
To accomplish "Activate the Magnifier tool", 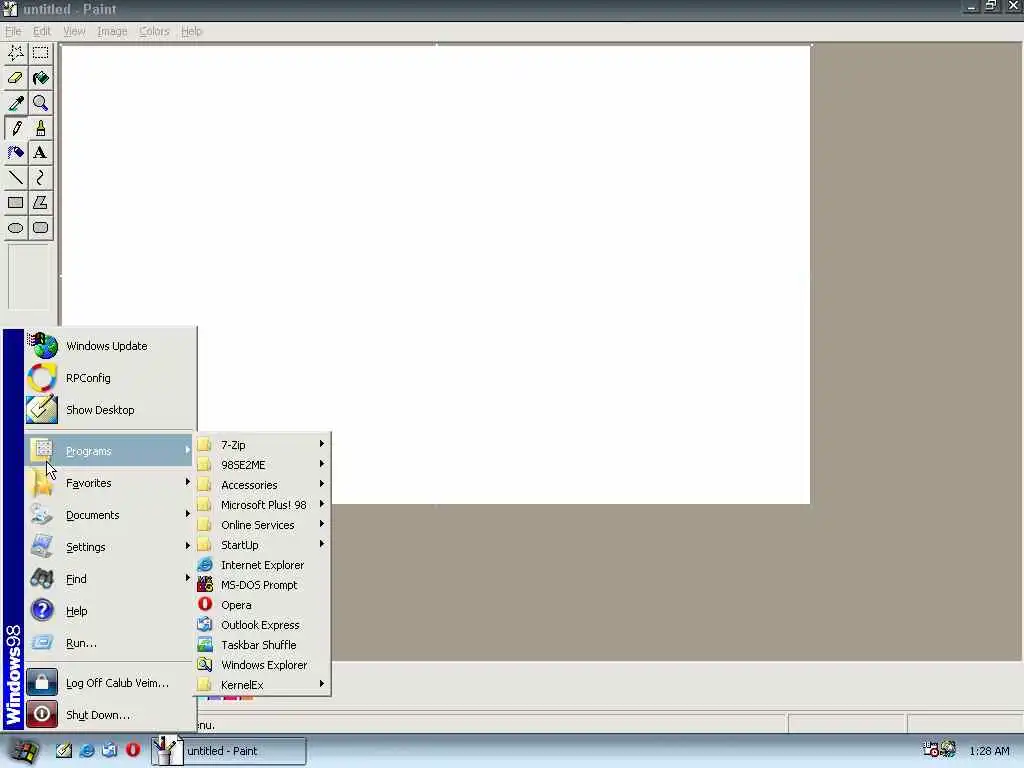I will [40, 103].
